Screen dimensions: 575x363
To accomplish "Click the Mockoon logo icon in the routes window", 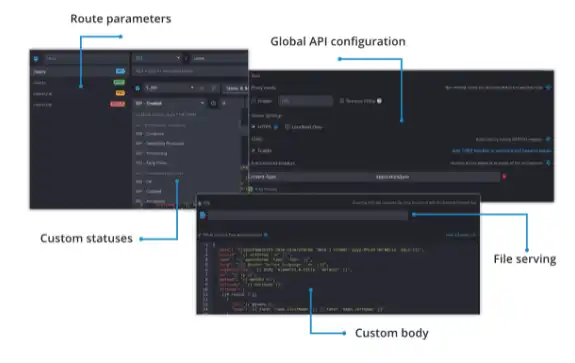I will tap(36, 58).
